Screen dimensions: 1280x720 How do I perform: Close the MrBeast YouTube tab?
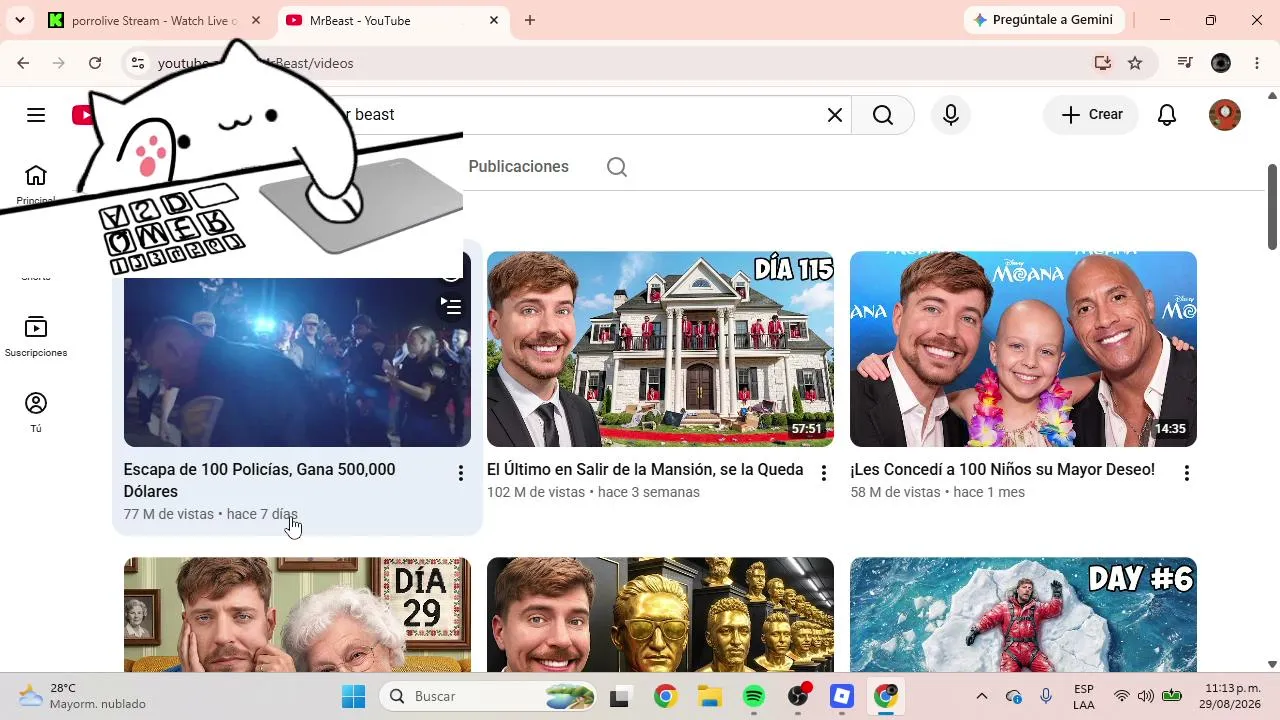click(494, 20)
